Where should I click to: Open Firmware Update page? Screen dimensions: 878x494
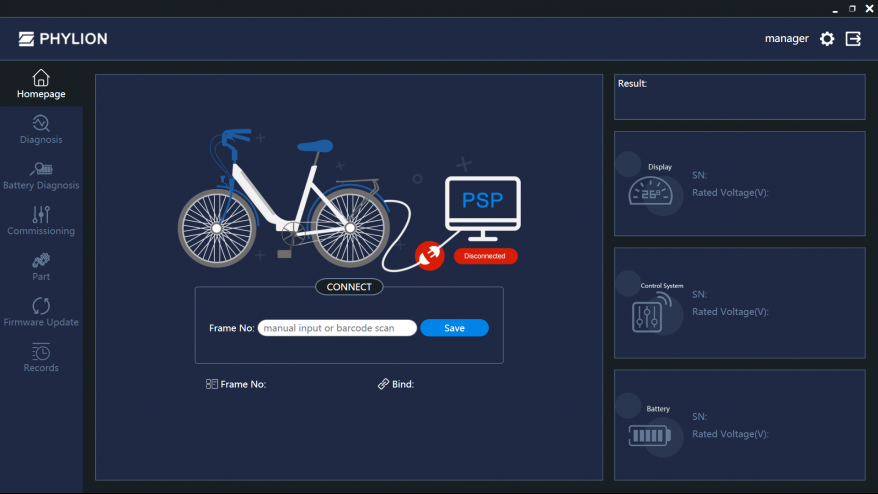click(41, 312)
